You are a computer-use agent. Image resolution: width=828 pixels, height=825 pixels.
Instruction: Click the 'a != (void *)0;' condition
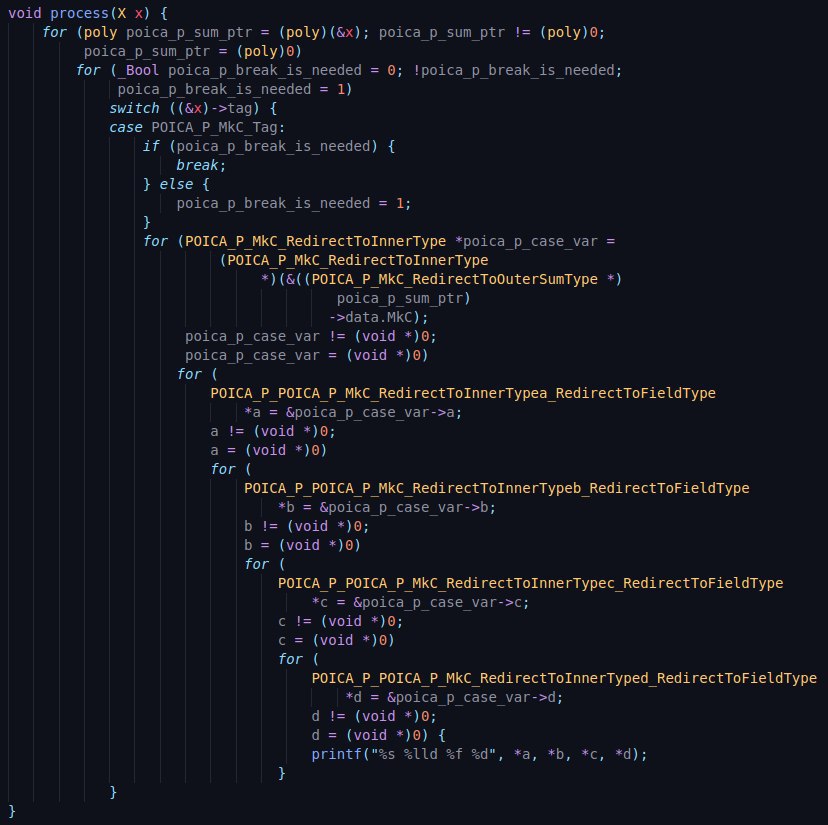tap(273, 432)
